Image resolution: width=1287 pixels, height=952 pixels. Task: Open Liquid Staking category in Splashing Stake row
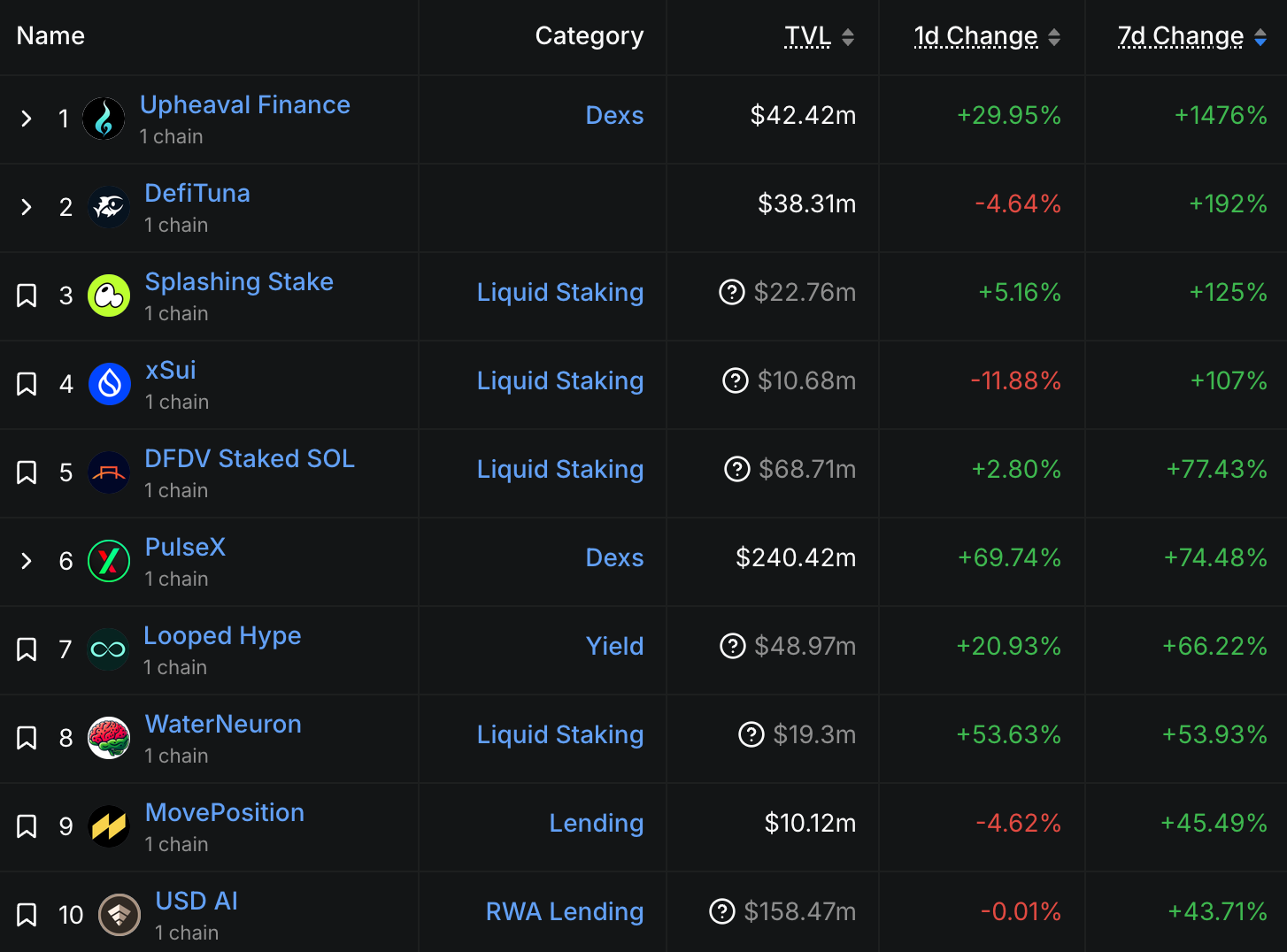[560, 293]
